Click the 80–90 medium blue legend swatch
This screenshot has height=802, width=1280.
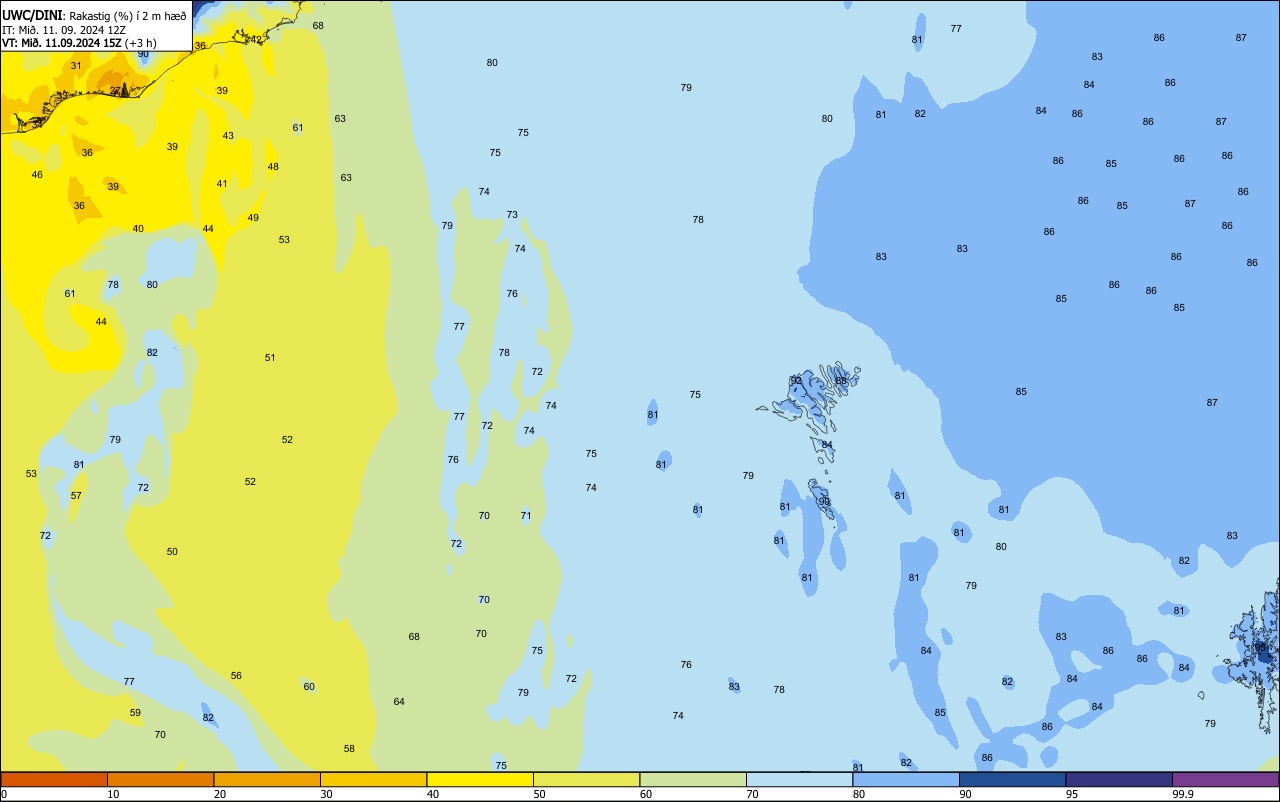click(x=906, y=779)
